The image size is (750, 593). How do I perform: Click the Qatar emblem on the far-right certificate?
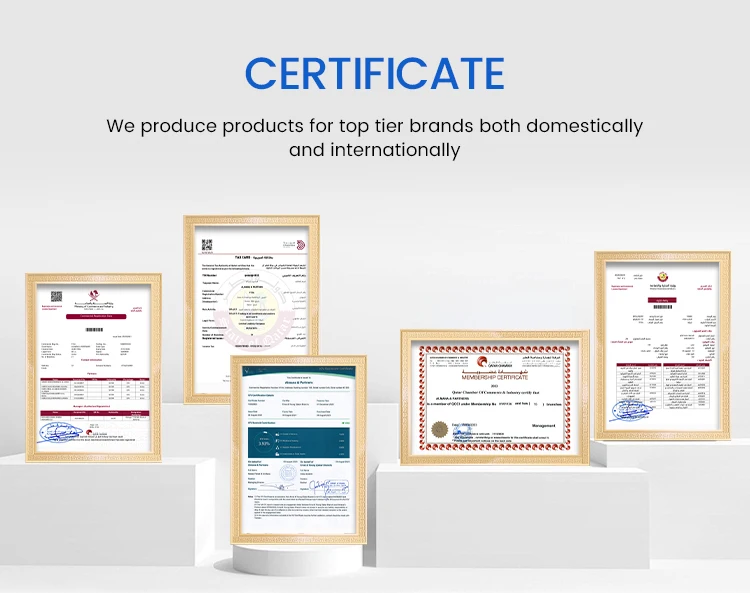(663, 277)
